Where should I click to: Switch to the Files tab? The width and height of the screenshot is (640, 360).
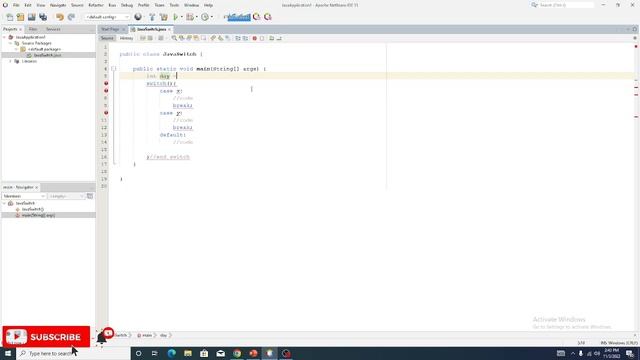[x=33, y=29]
